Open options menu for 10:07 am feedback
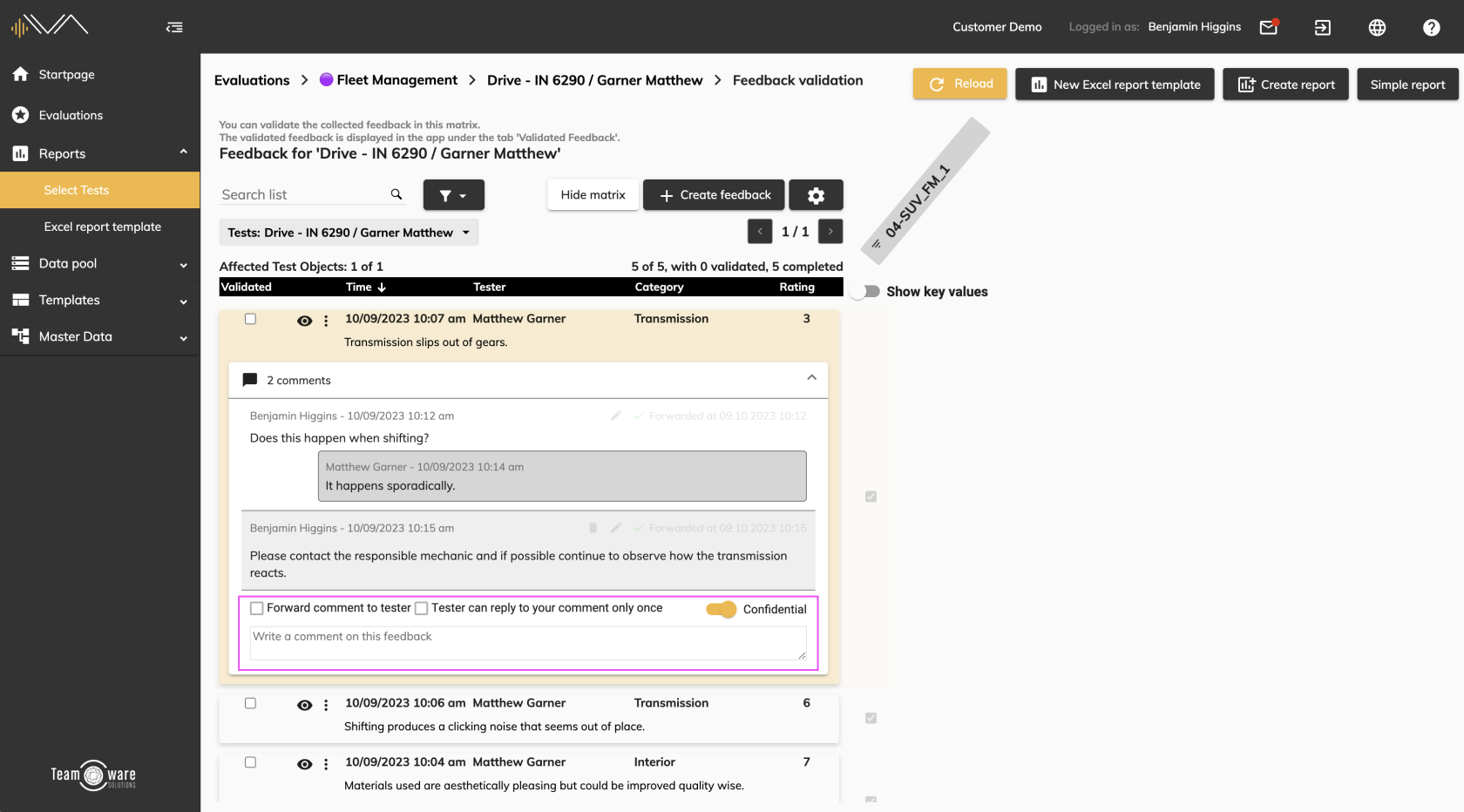Image resolution: width=1464 pixels, height=812 pixels. 326,321
